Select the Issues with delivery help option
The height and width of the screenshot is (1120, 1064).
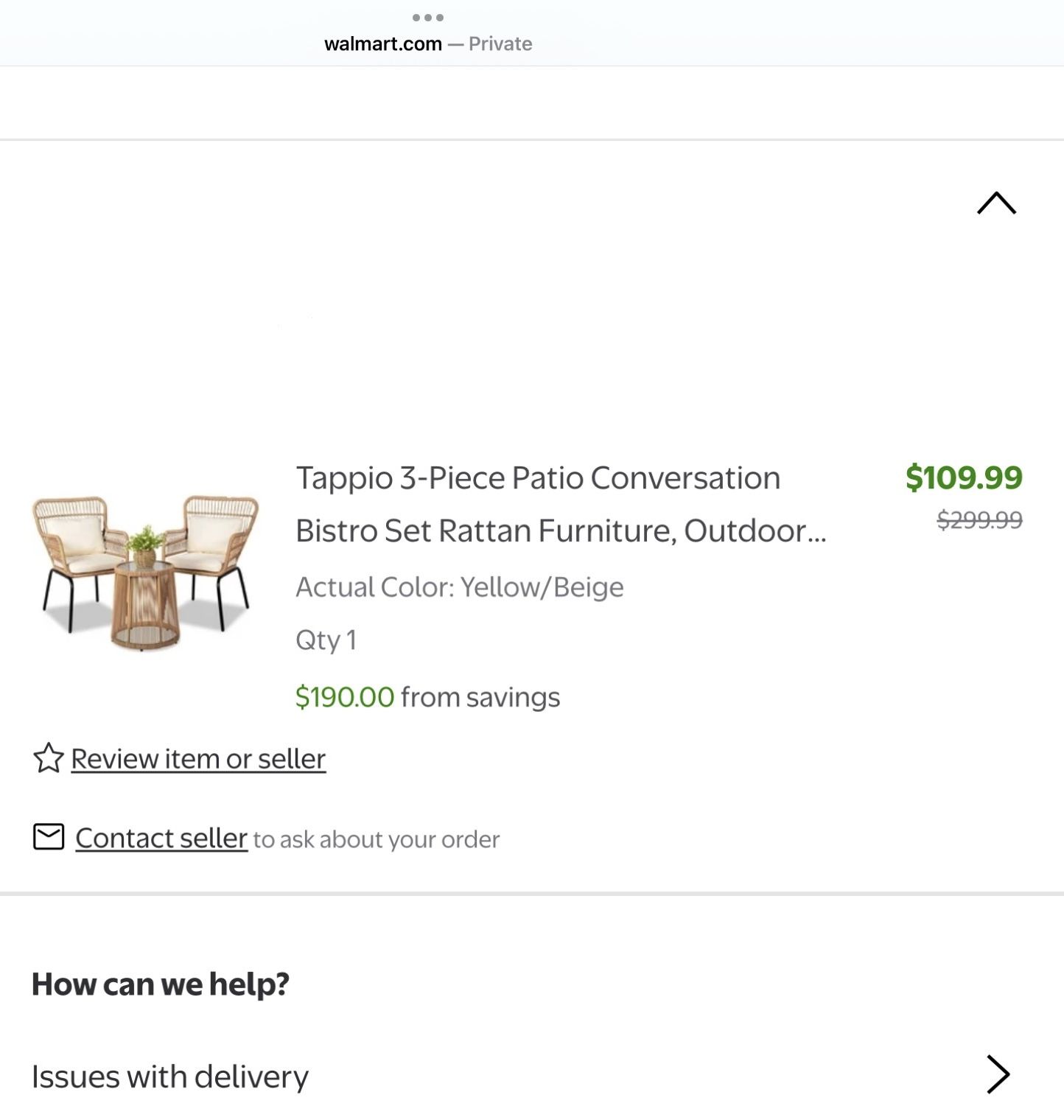click(168, 1075)
